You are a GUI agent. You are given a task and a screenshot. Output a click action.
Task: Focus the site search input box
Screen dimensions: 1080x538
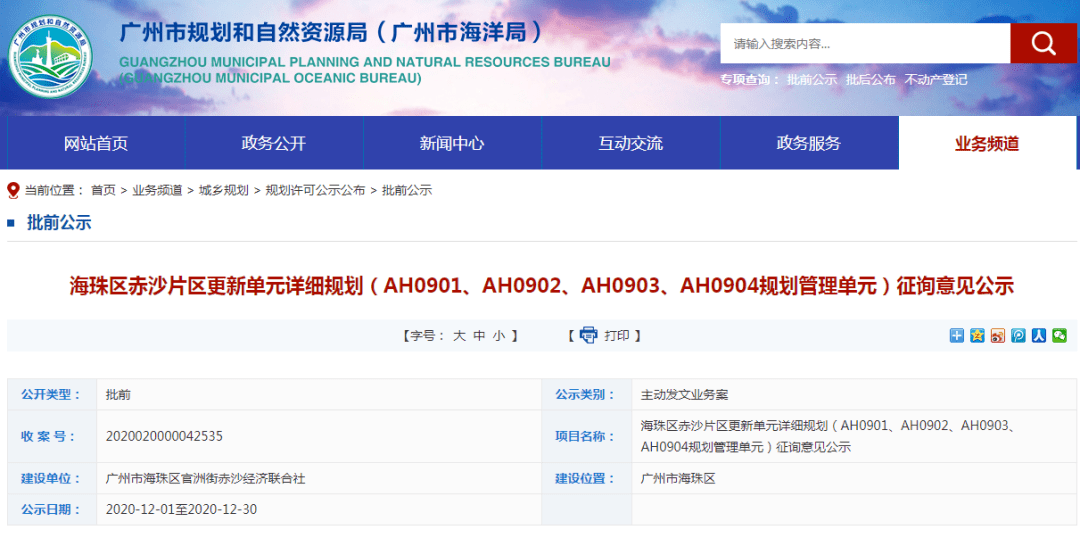tap(865, 43)
